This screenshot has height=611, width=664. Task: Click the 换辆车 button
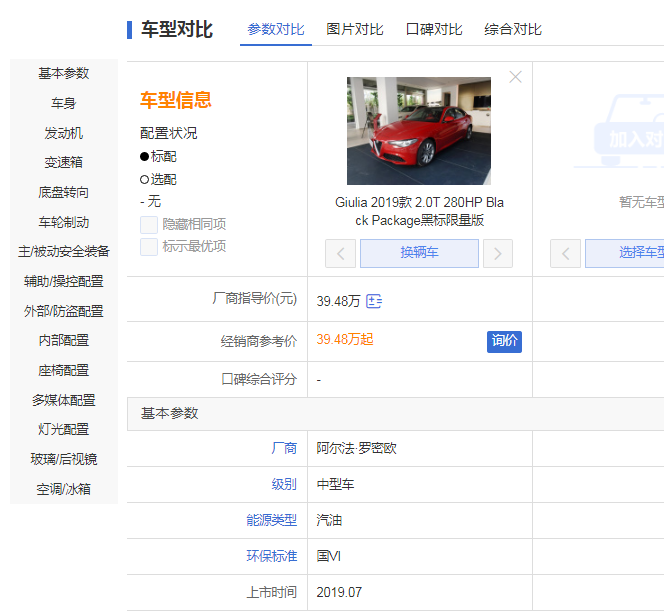coord(419,253)
